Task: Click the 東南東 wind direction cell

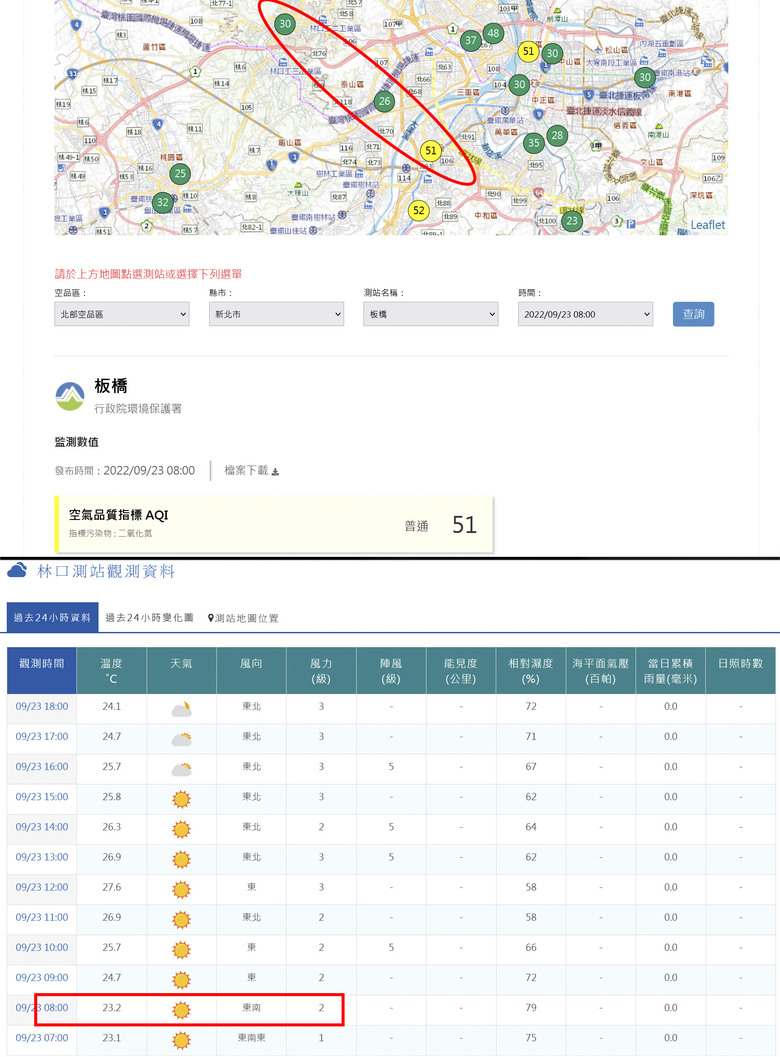Action: [x=251, y=1038]
